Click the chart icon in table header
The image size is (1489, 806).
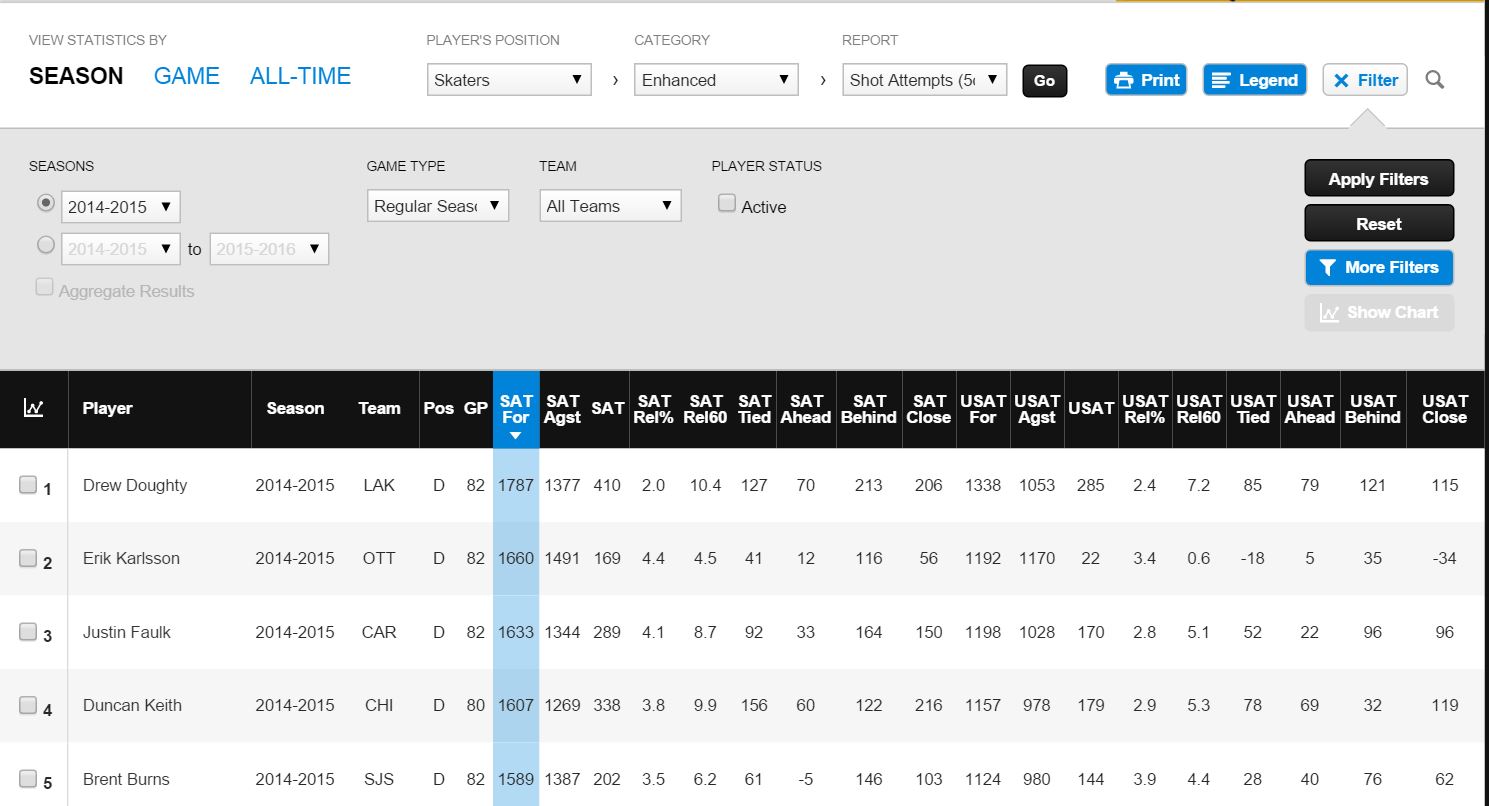click(33, 408)
